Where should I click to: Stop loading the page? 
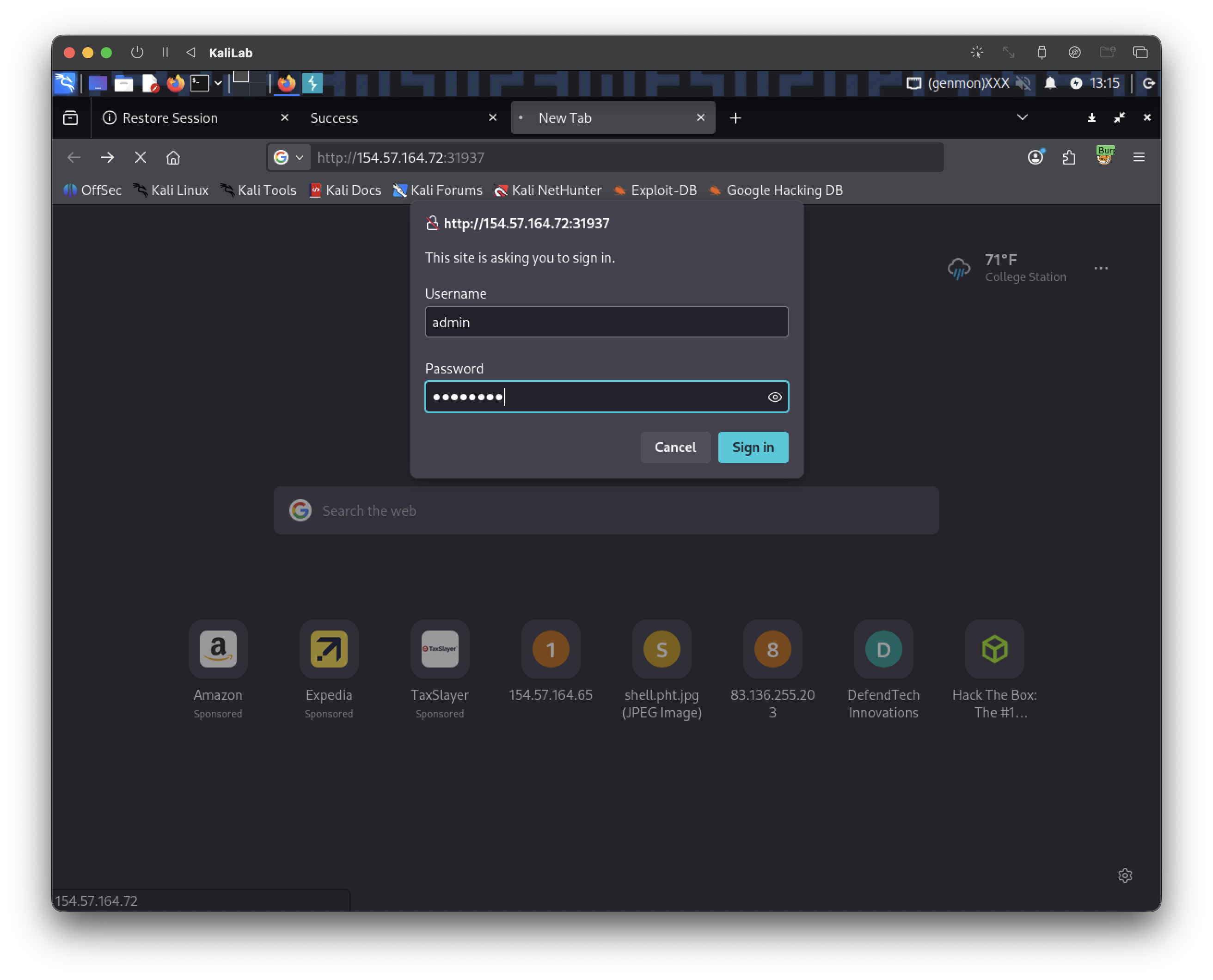[x=140, y=158]
